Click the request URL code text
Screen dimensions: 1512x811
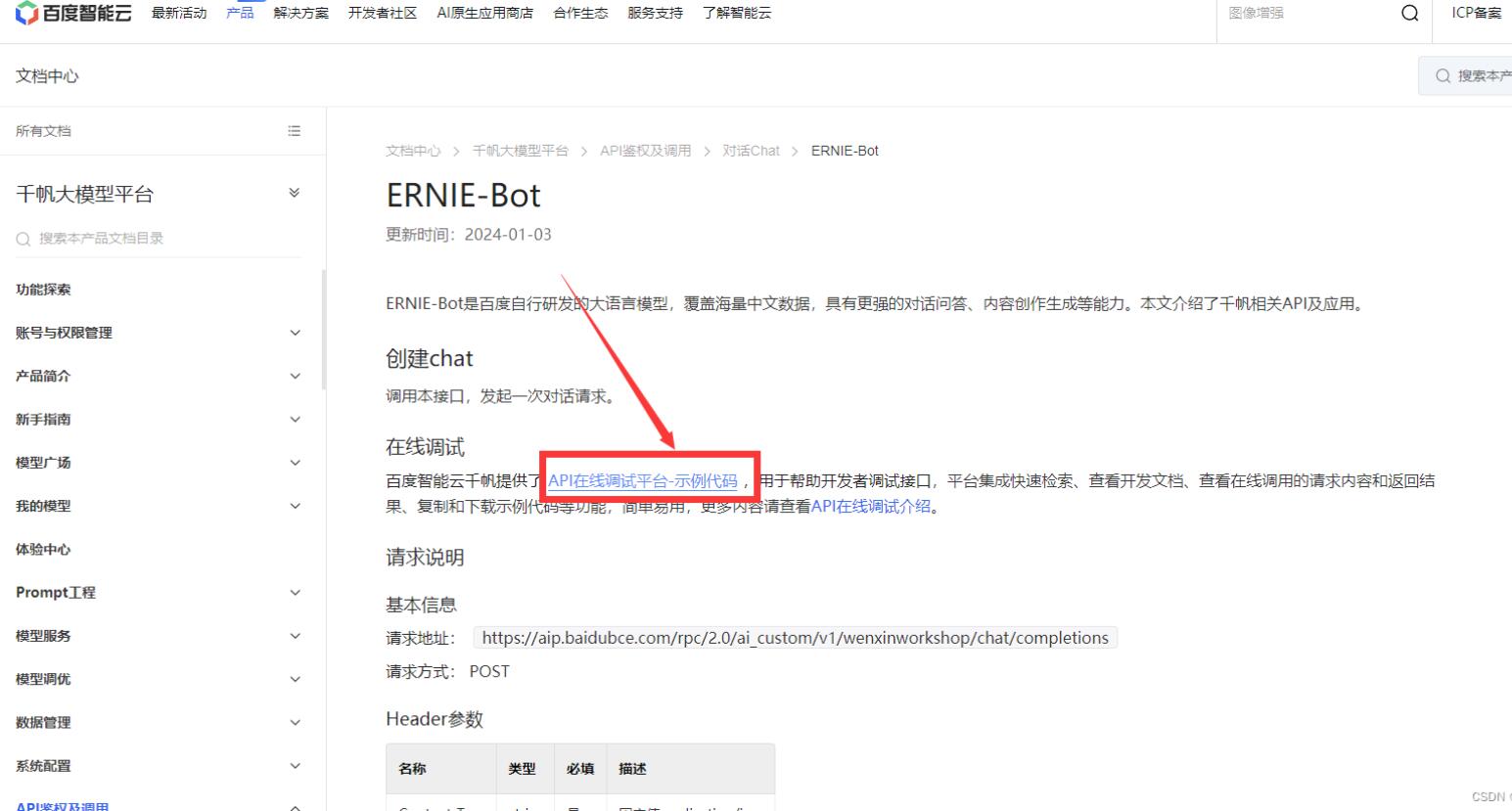(796, 638)
